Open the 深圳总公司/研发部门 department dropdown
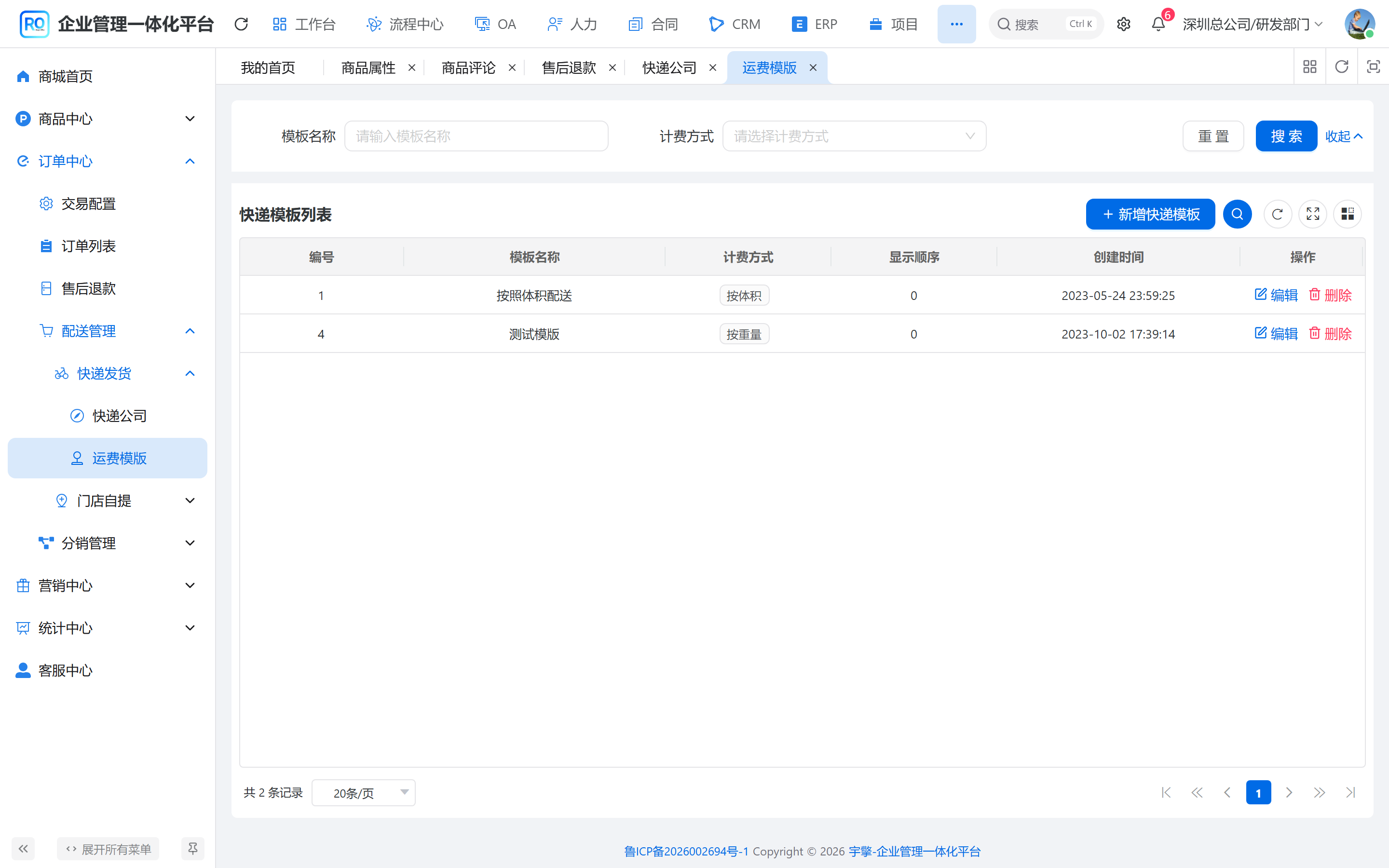 click(1253, 24)
